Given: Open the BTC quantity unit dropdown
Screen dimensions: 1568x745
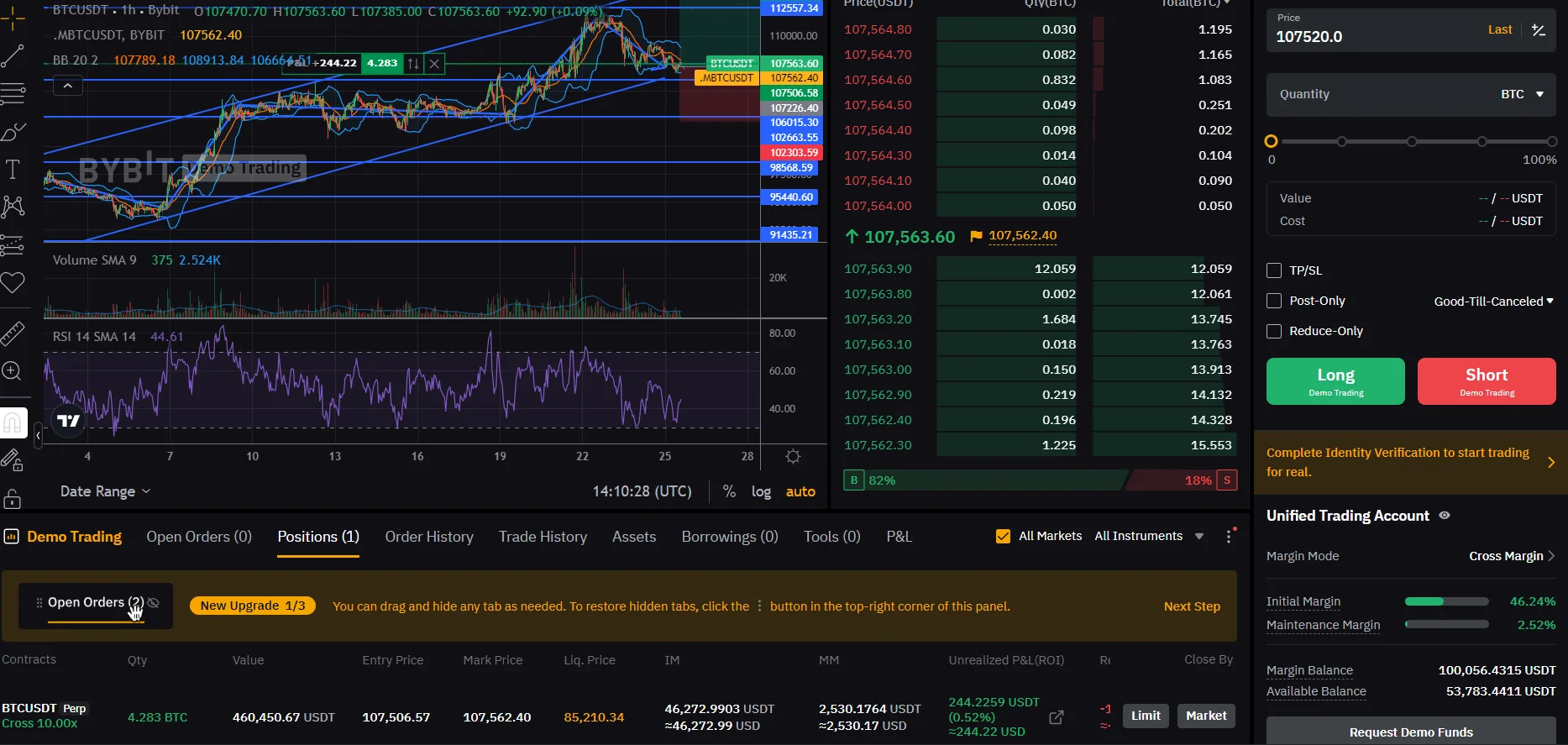Looking at the screenshot, I should [1523, 94].
